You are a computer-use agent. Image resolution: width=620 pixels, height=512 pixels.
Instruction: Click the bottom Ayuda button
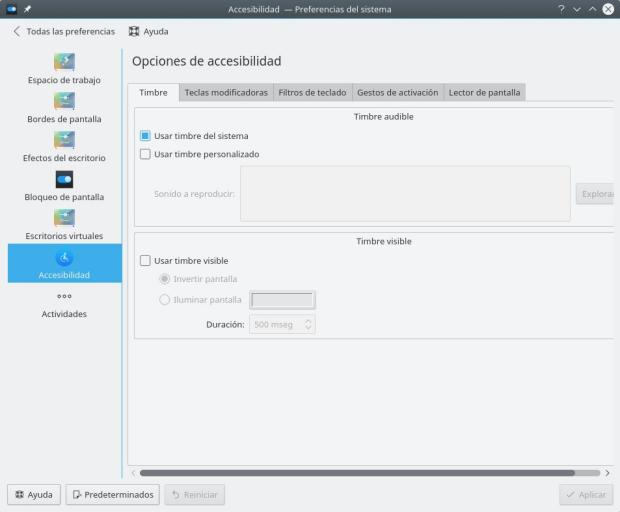34,494
